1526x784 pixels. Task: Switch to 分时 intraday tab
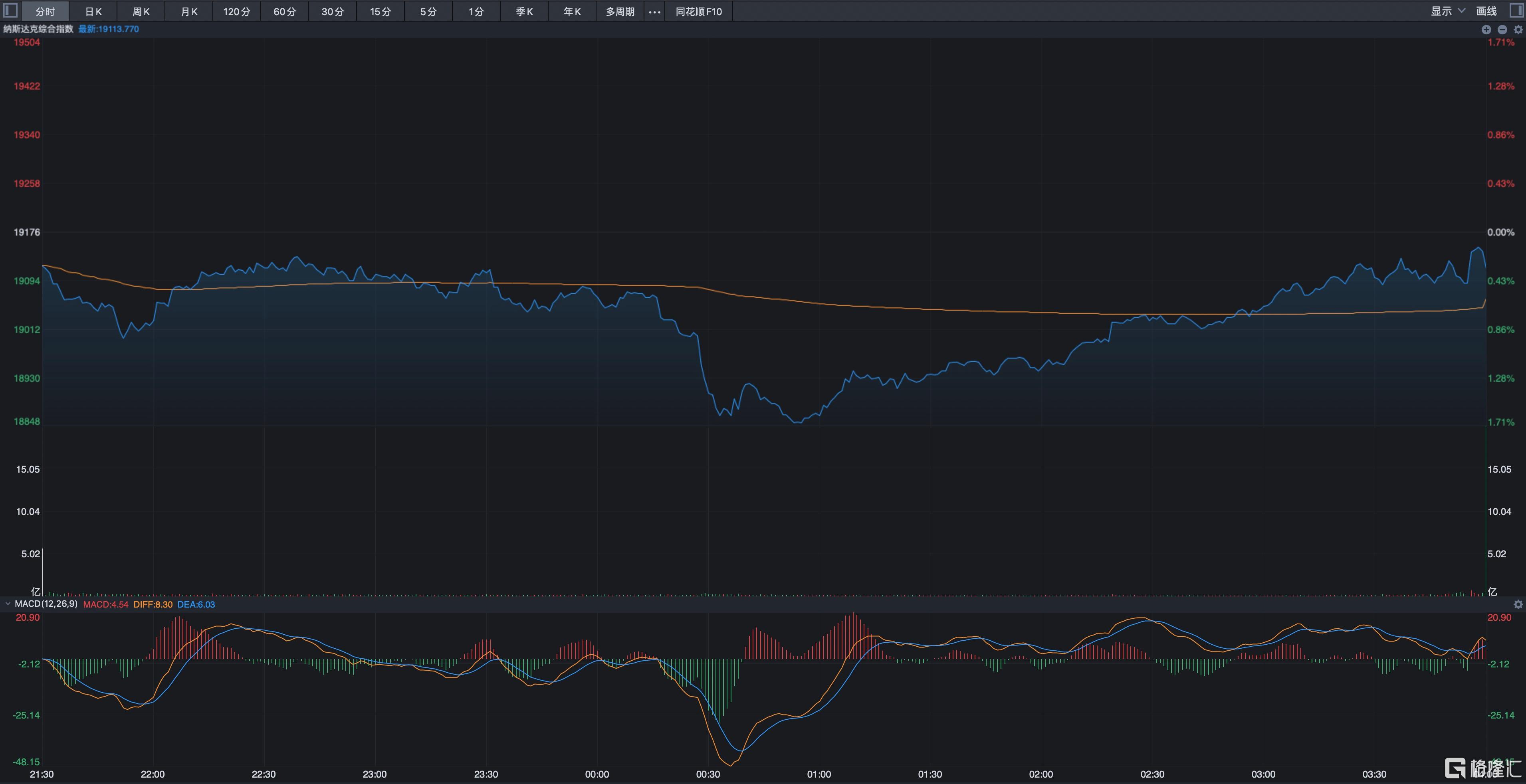(45, 12)
